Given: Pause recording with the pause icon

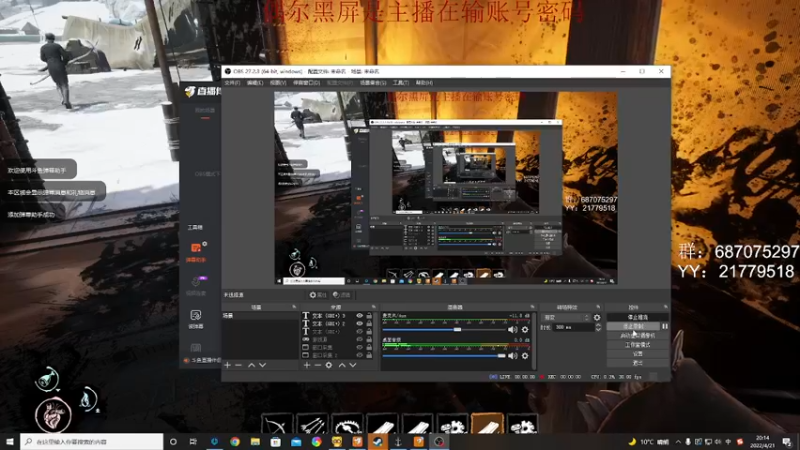Looking at the screenshot, I should (x=665, y=326).
